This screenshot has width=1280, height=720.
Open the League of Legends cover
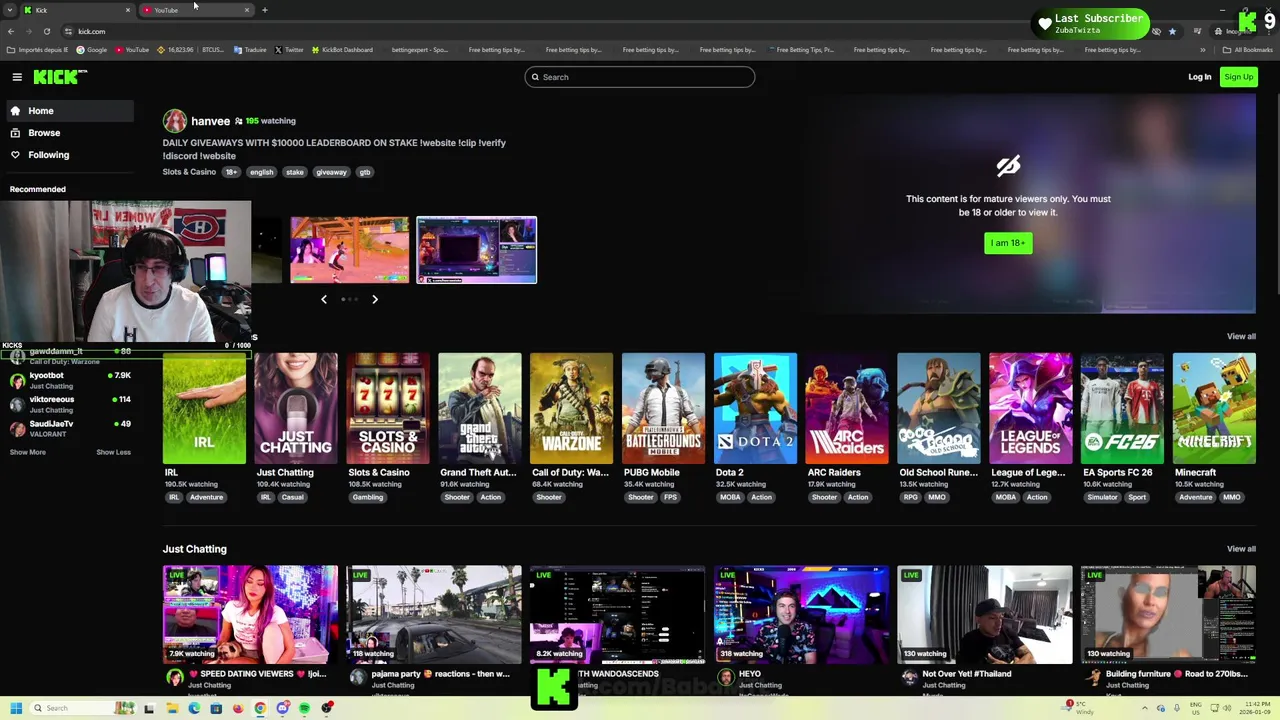1031,408
